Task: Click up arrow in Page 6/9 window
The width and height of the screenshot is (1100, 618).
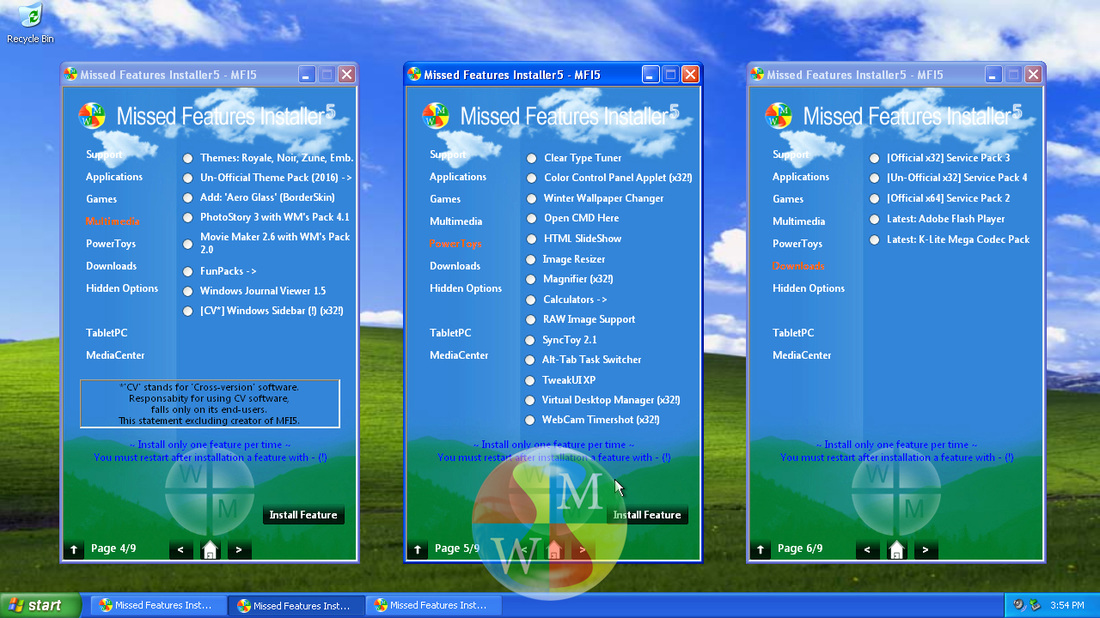Action: pos(760,549)
